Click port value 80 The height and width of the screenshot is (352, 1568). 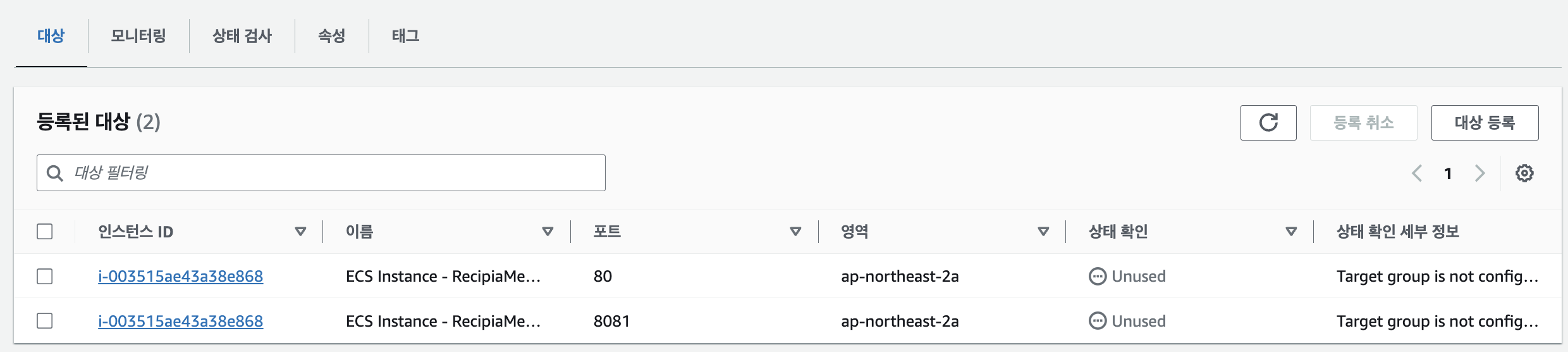[603, 277]
